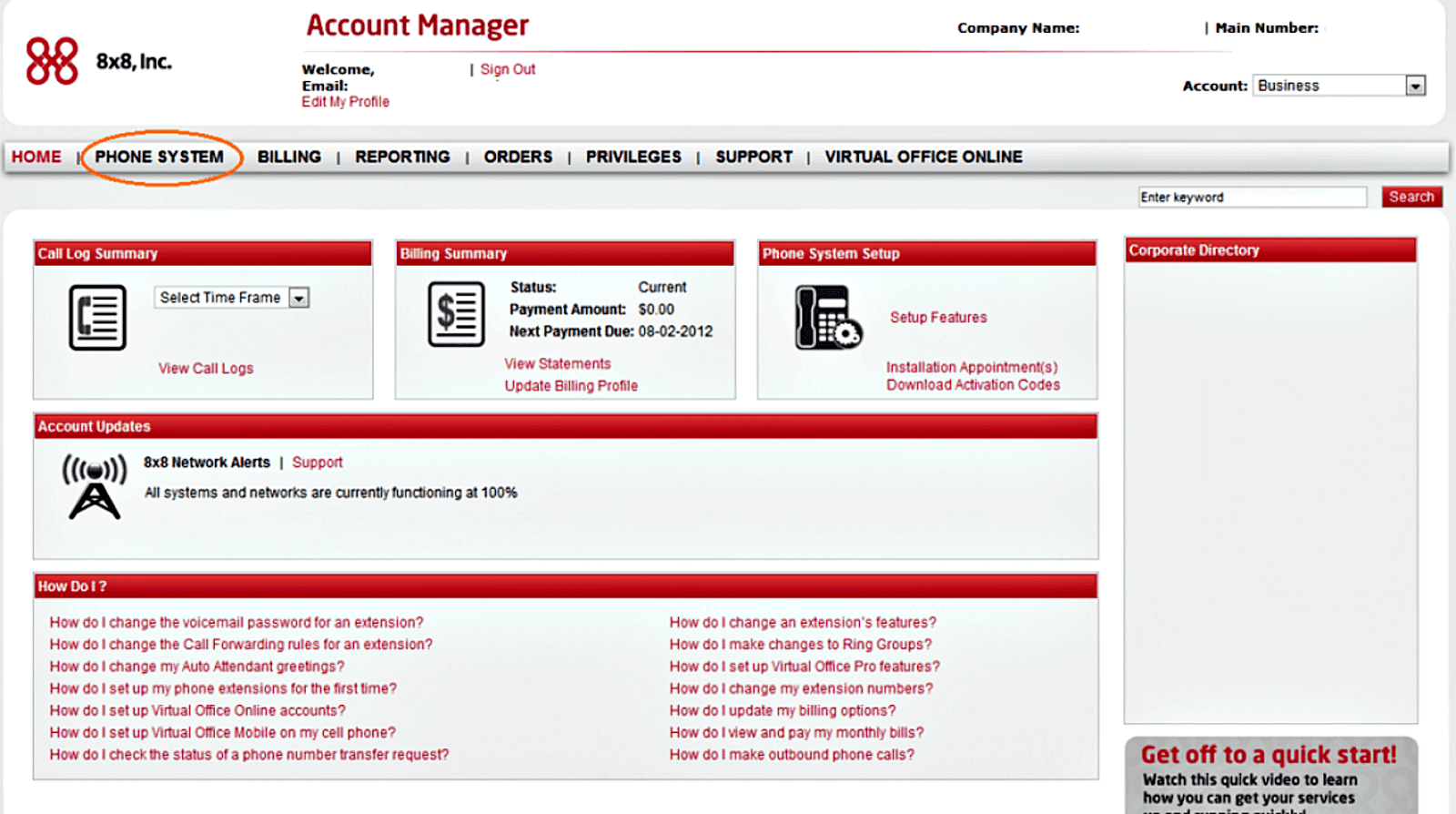The width and height of the screenshot is (1456, 814).
Task: Open 'set up my phone extensions' help link
Action: [223, 688]
